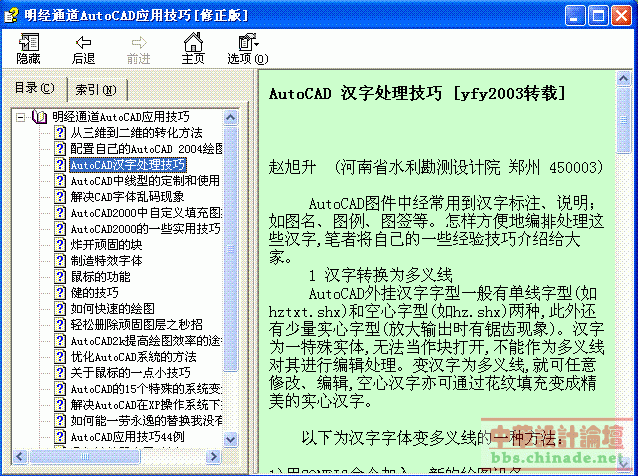
Task: Click the topic icon beside 优化AutoCAD系统的方法
Action: tap(60, 357)
